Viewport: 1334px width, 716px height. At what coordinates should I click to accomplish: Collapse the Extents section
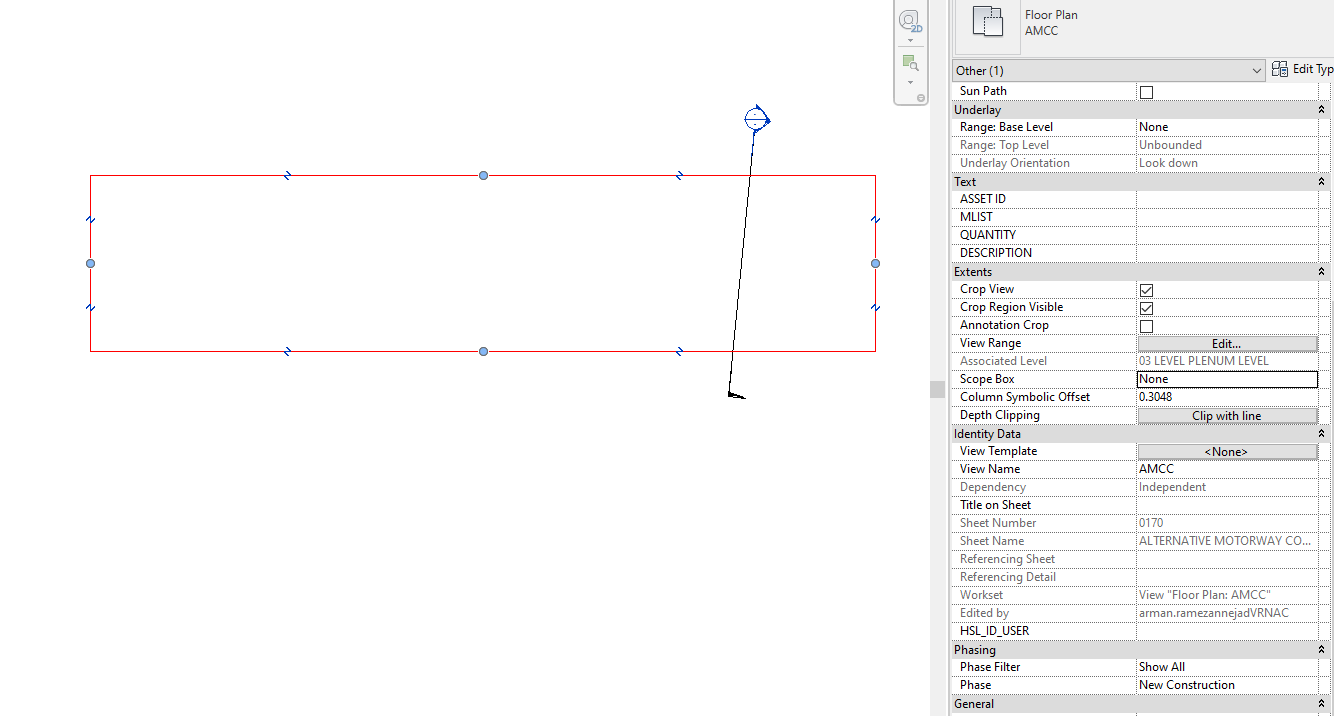[1321, 271]
